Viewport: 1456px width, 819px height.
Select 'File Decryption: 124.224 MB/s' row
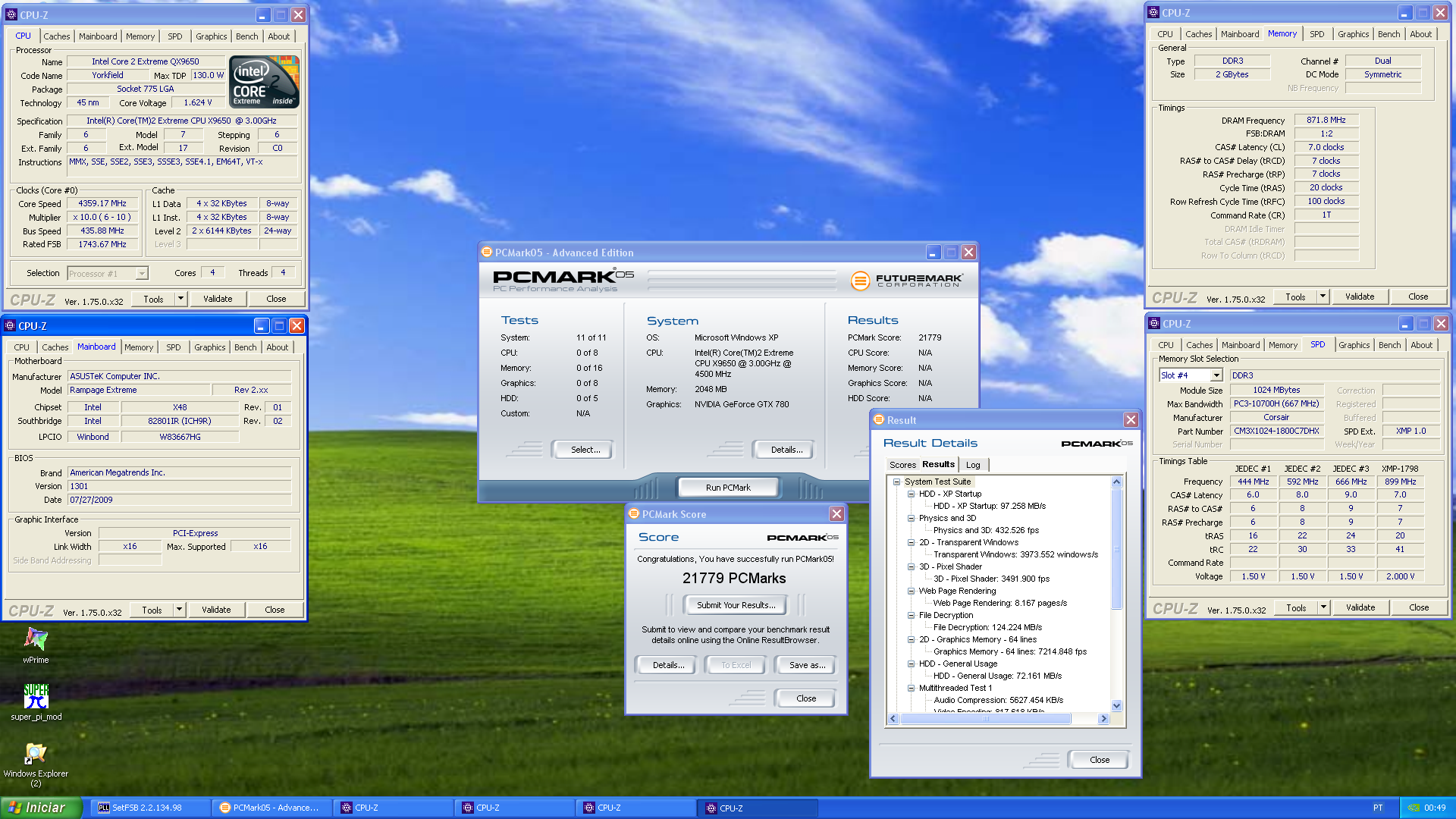(x=987, y=627)
